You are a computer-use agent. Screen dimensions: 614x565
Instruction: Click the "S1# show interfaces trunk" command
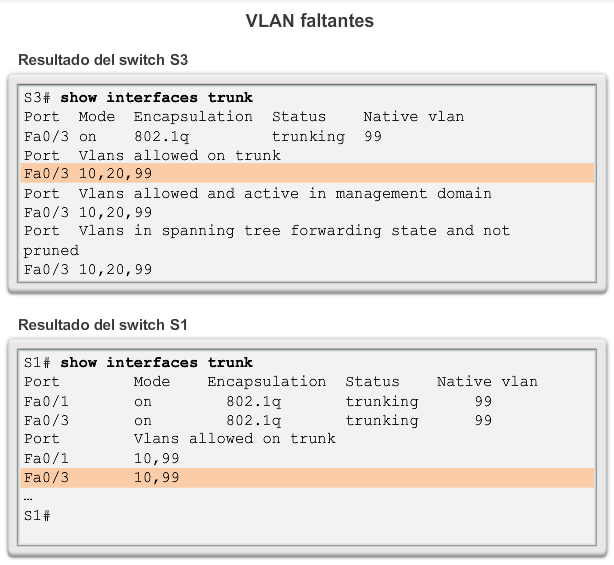138,363
